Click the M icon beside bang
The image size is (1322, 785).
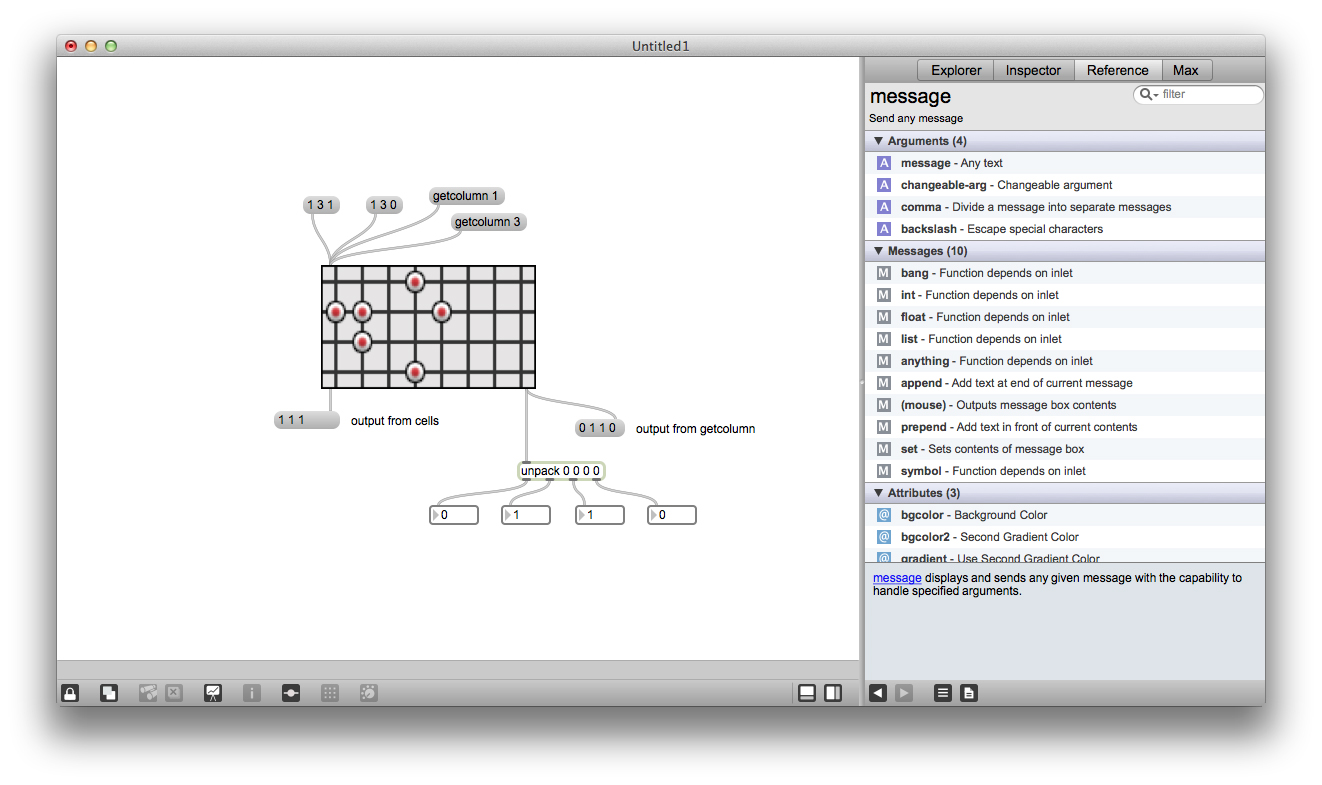point(884,273)
